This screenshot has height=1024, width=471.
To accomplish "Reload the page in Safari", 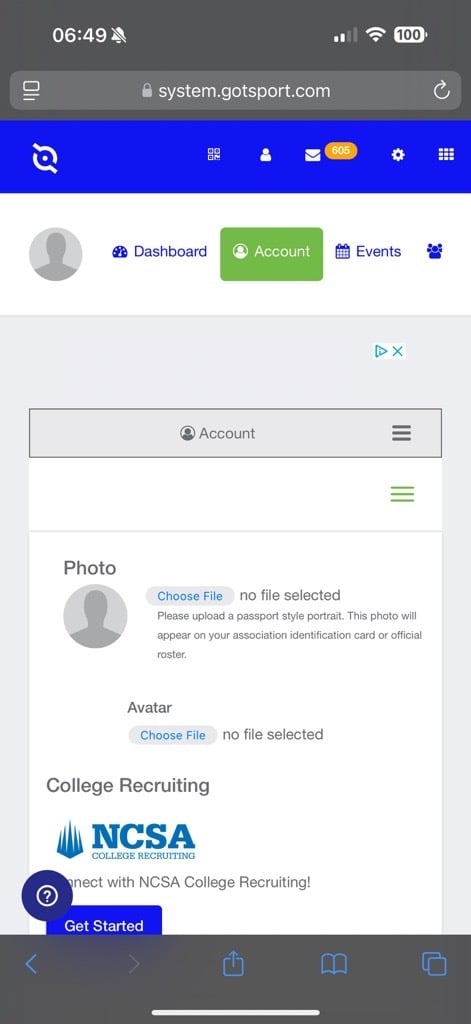I will [x=442, y=90].
